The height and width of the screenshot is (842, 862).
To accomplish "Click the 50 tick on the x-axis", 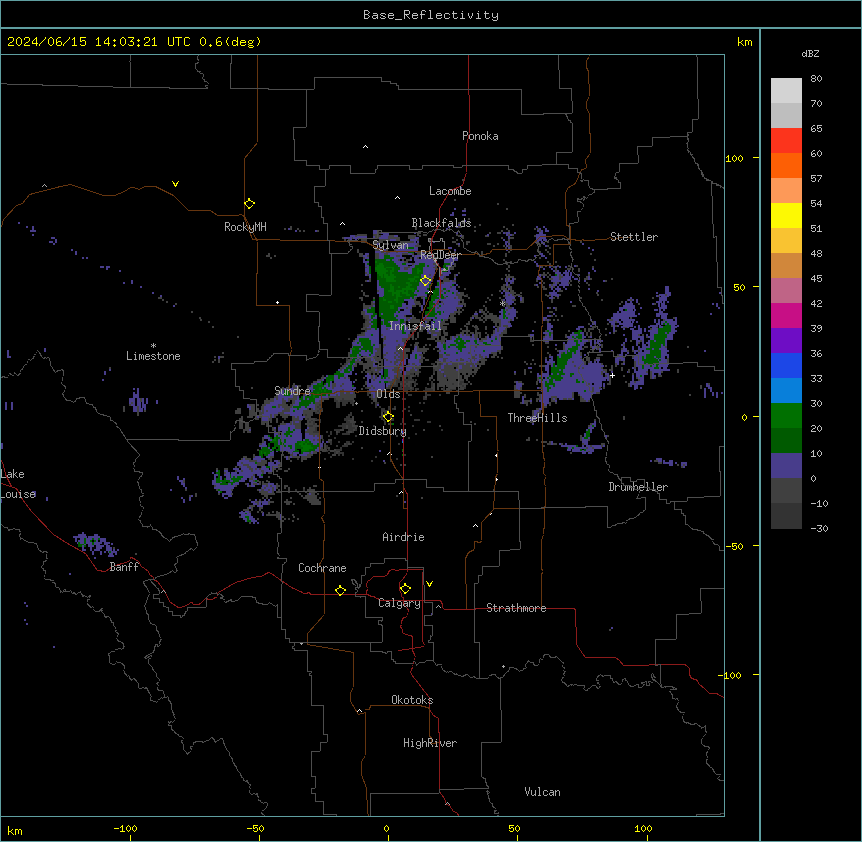I will click(514, 828).
